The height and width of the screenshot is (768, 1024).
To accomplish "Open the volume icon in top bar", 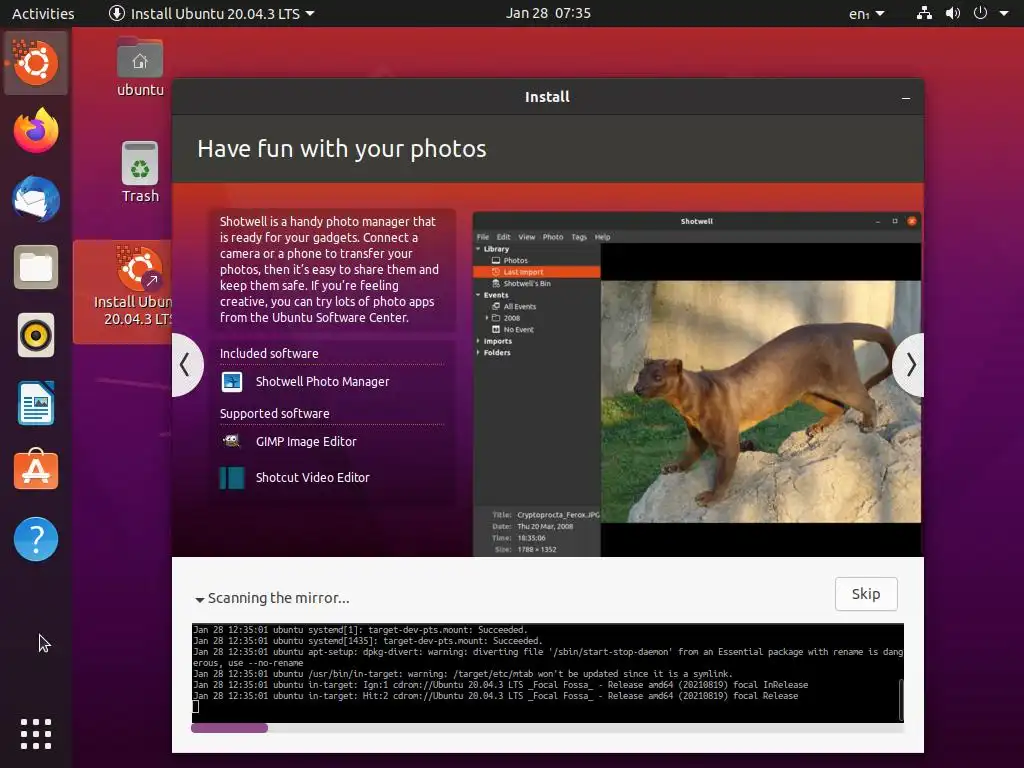I will [x=953, y=13].
